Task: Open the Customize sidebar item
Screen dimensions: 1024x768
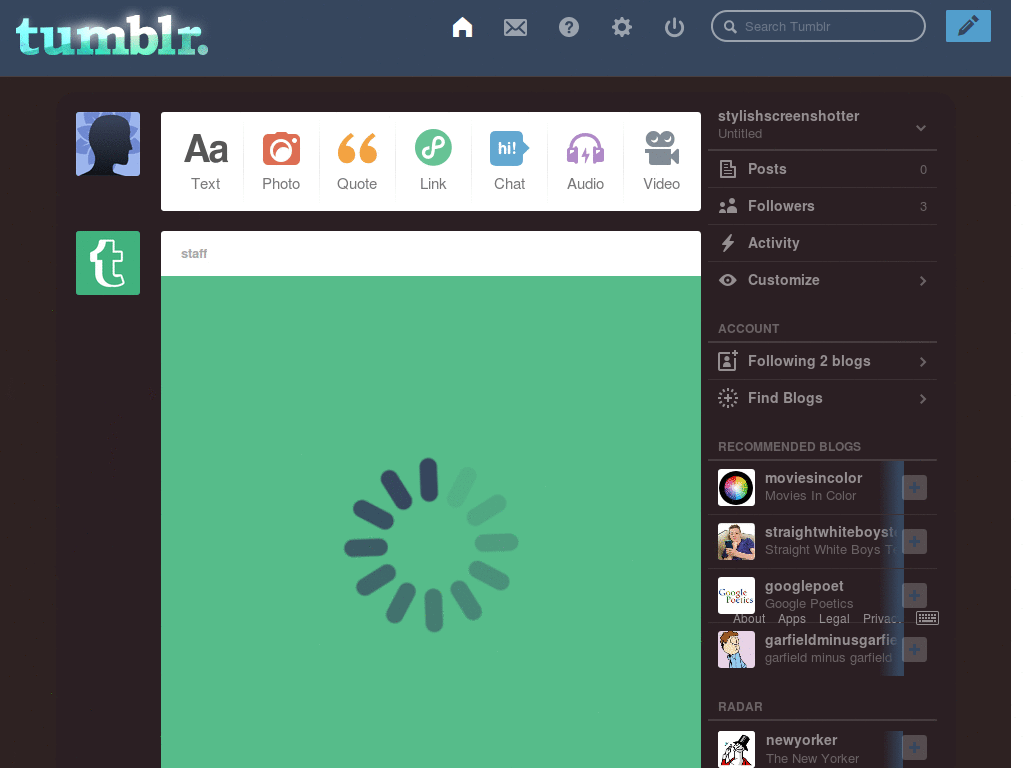Action: click(822, 280)
